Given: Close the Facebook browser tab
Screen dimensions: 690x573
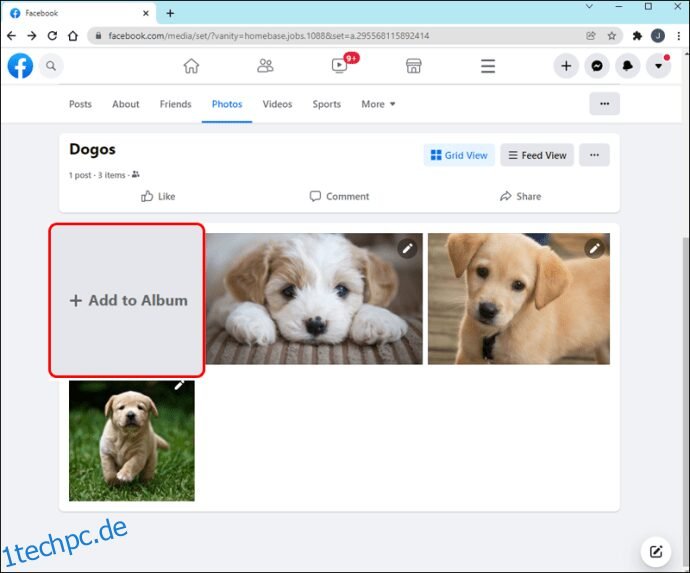Looking at the screenshot, I should click(x=146, y=13).
